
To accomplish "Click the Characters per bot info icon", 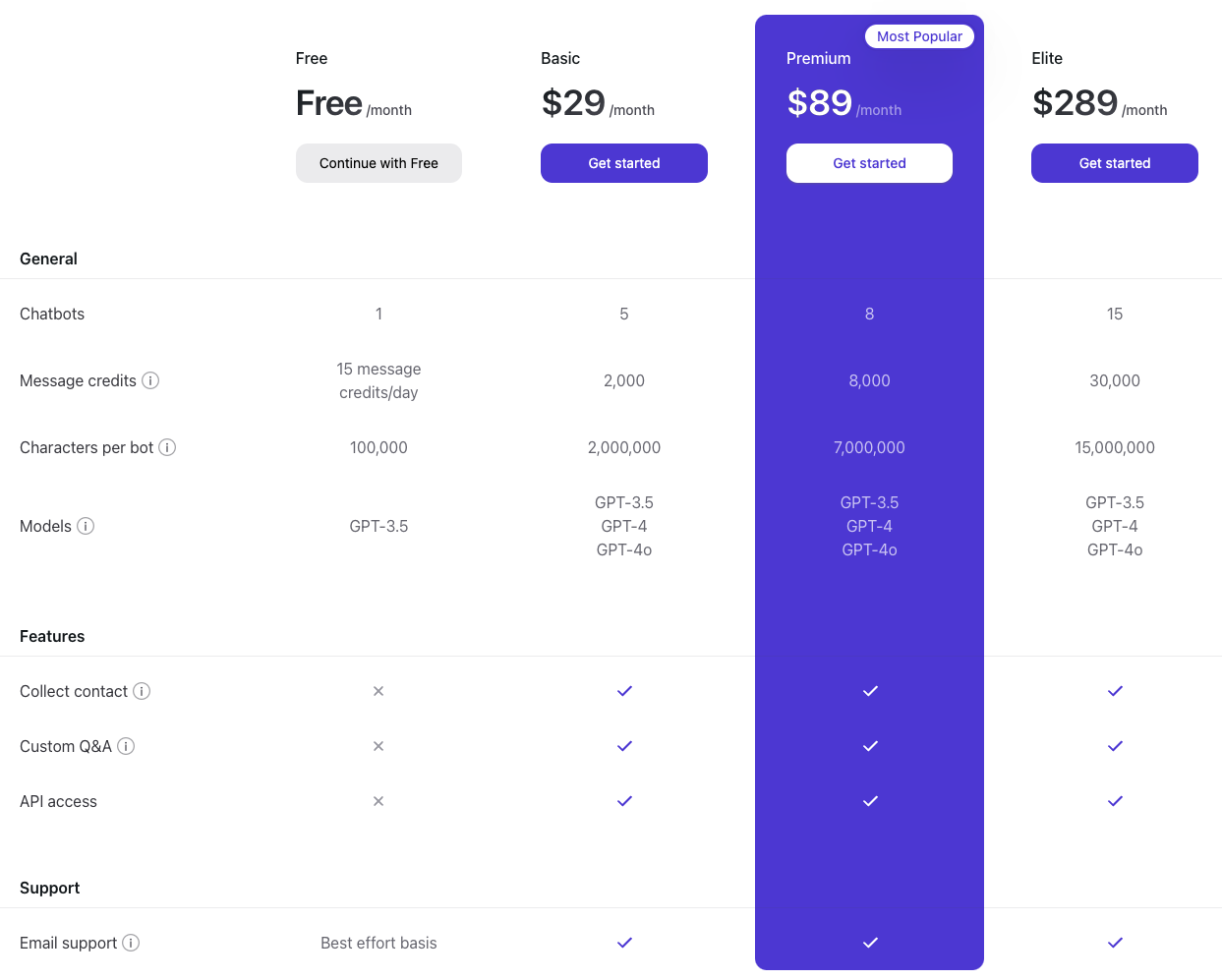I will coord(168,447).
